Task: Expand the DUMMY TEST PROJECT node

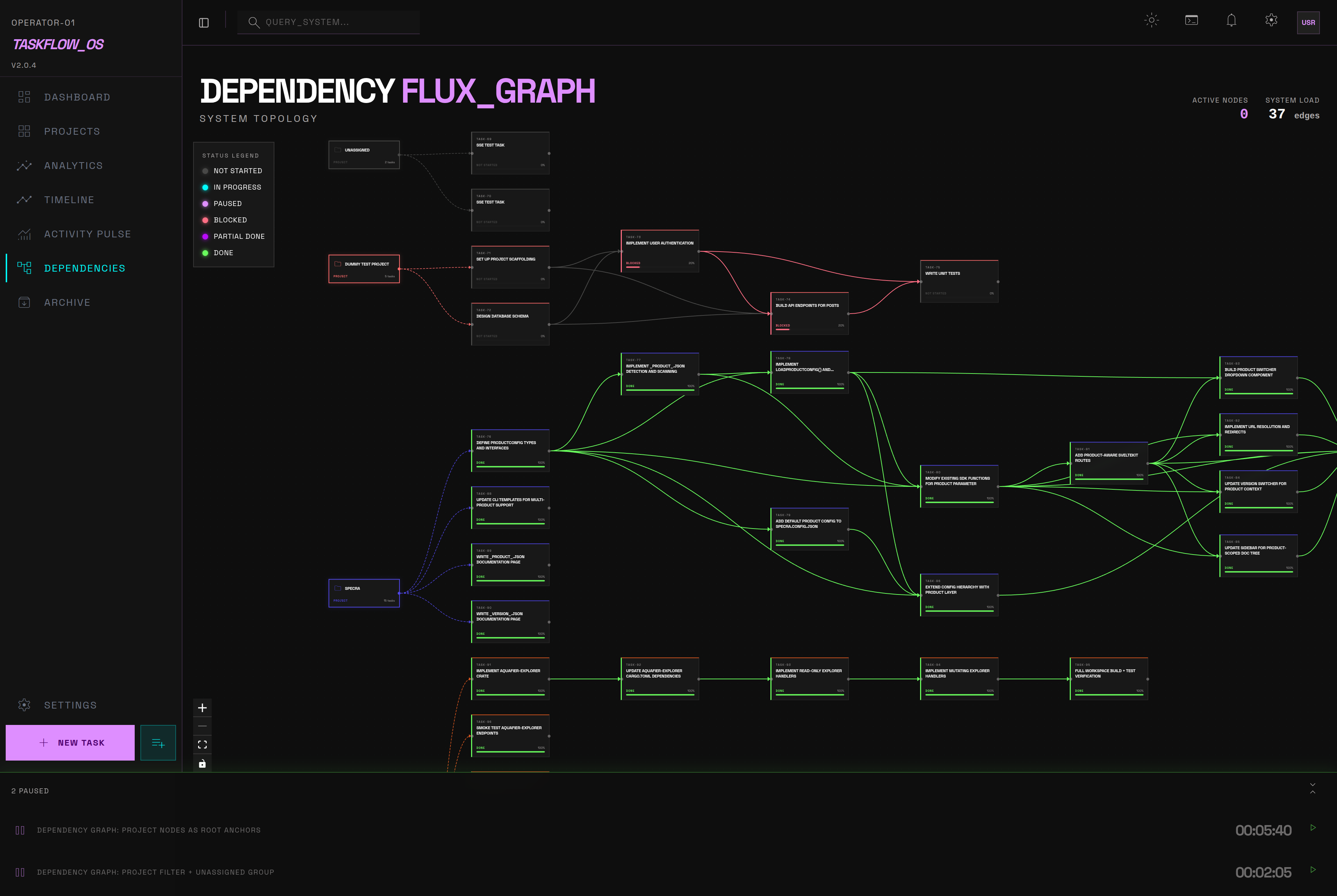Action: click(x=364, y=268)
